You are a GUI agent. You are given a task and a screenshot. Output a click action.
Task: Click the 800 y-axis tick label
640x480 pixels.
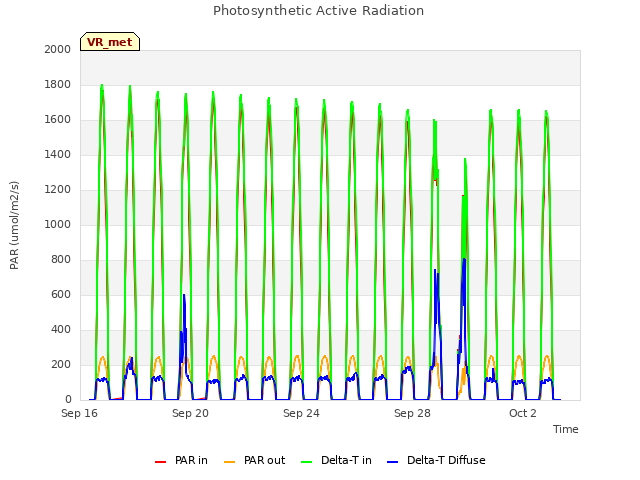61,260
